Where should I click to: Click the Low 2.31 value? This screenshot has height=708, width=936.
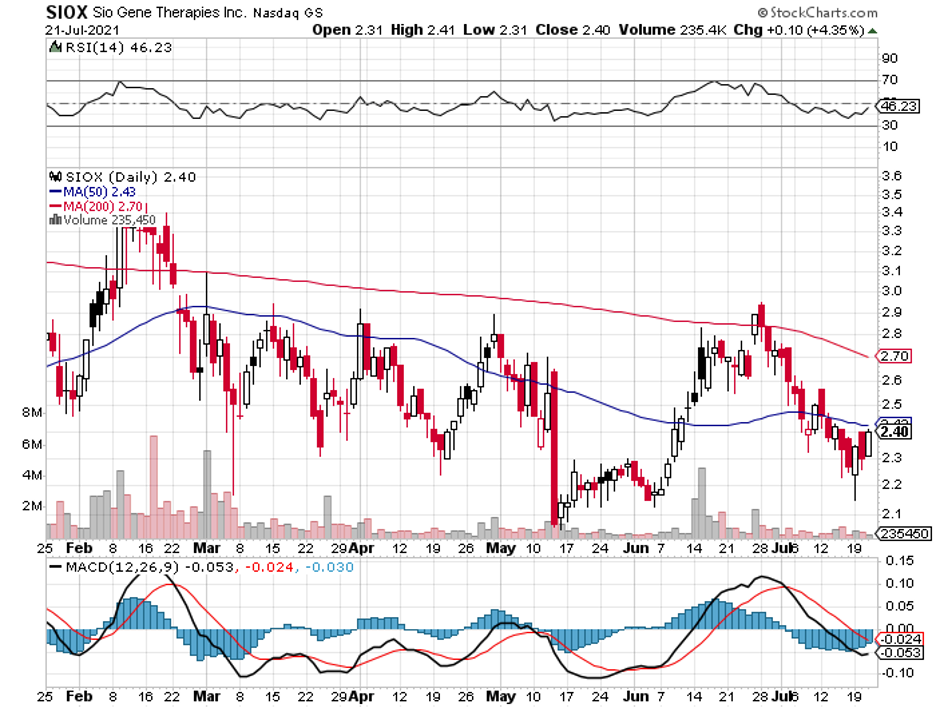[x=495, y=30]
